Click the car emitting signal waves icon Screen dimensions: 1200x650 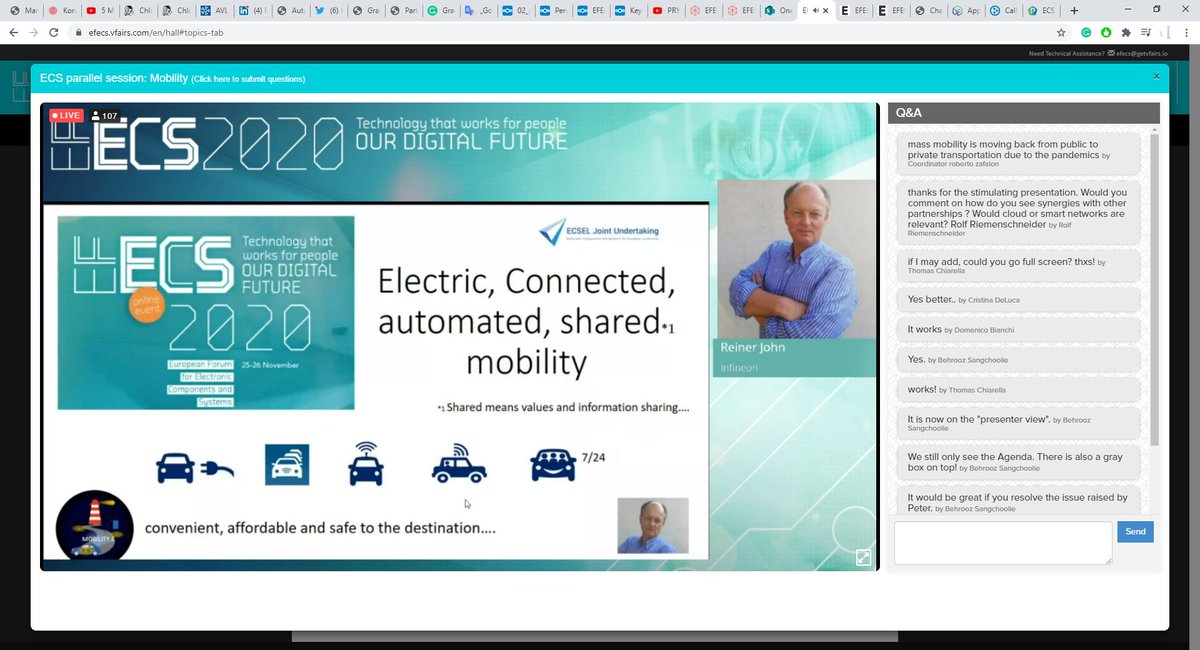click(x=458, y=463)
